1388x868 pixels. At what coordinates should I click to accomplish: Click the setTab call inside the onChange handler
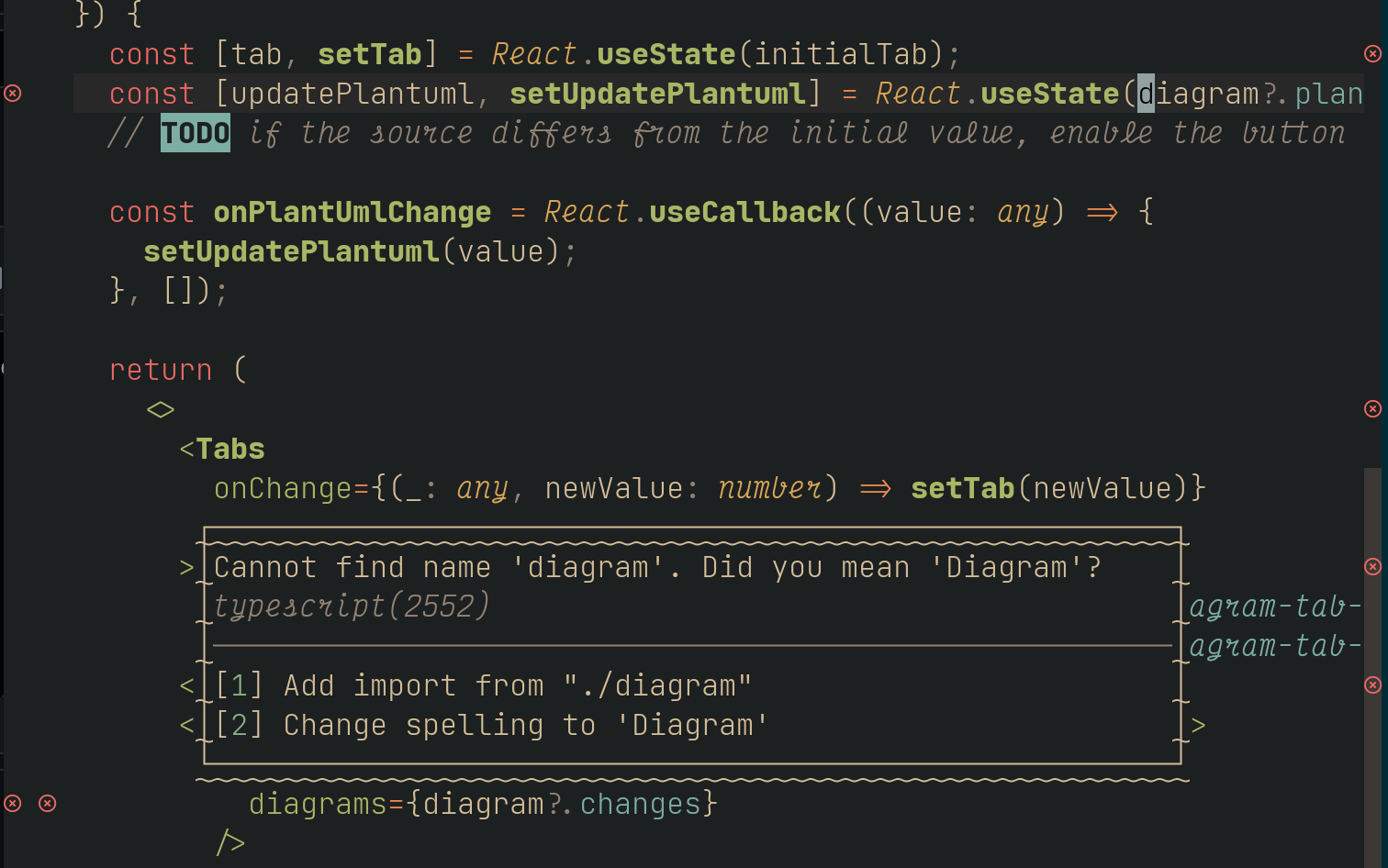click(962, 487)
